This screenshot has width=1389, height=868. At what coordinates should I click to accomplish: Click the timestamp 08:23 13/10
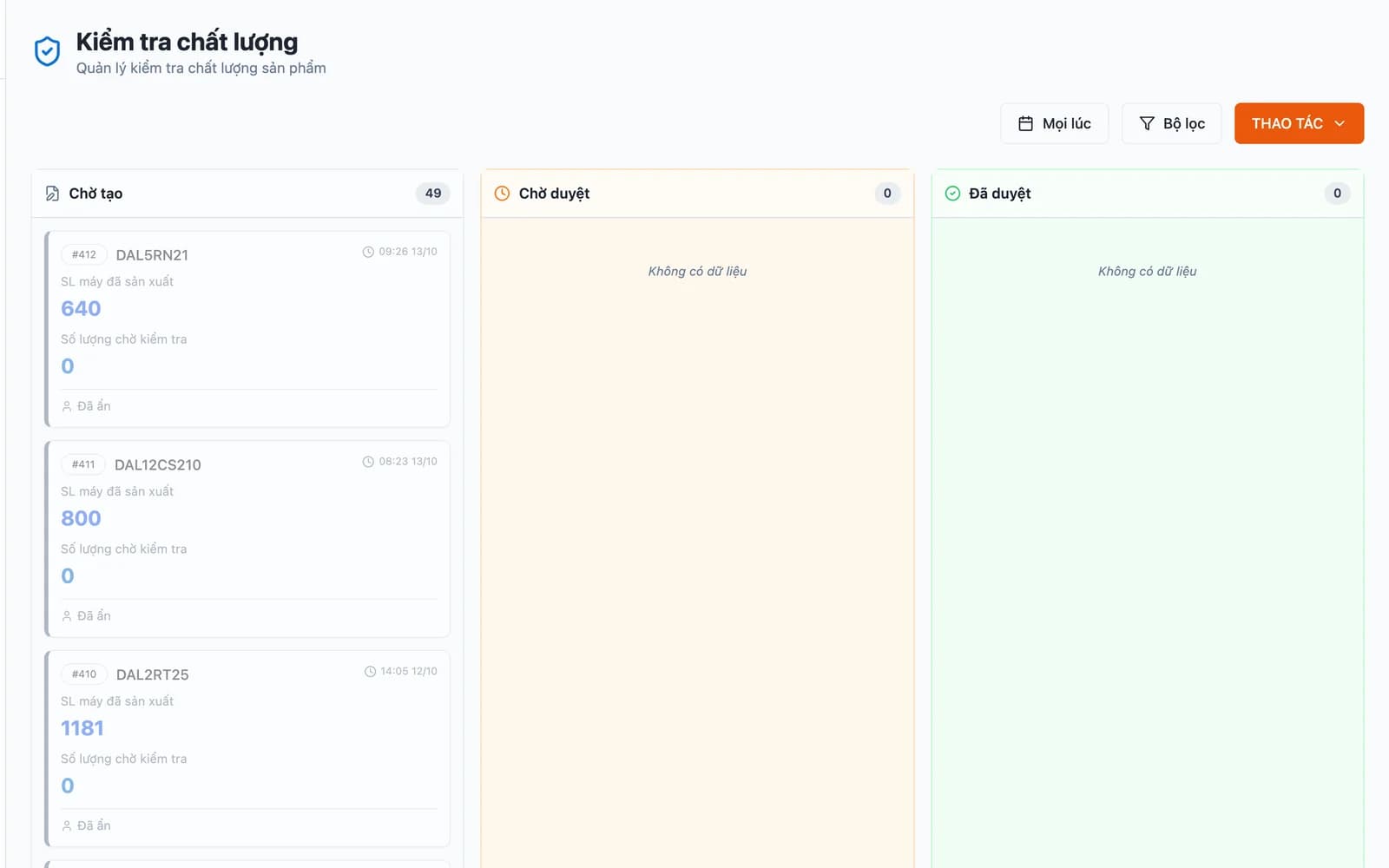[x=408, y=462]
